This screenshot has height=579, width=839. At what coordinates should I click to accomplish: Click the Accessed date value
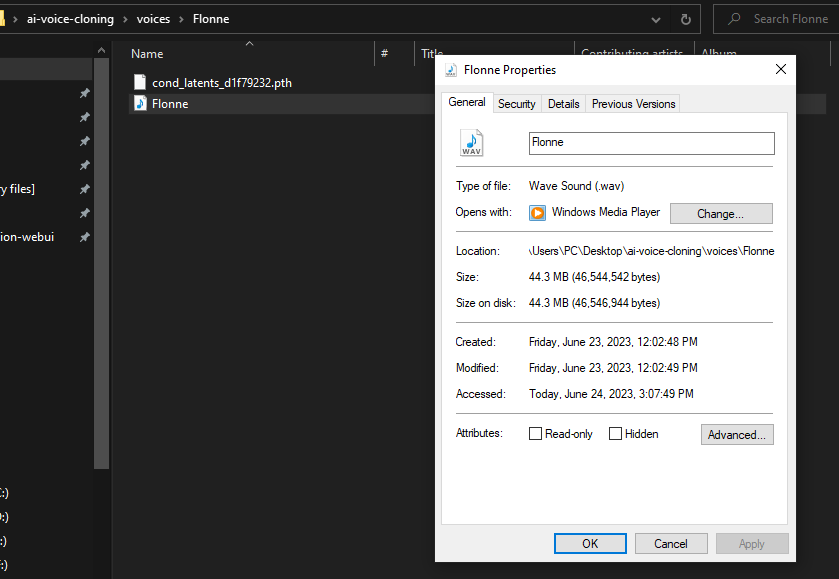click(611, 394)
